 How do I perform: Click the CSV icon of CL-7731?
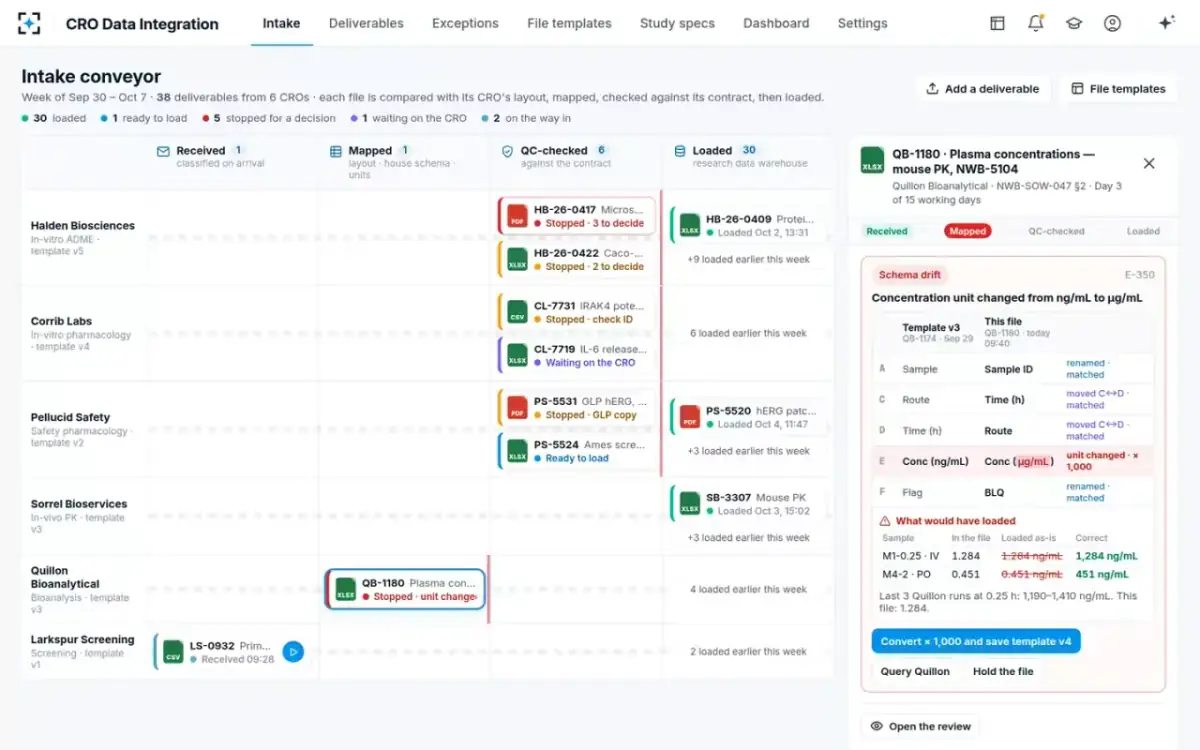click(517, 312)
